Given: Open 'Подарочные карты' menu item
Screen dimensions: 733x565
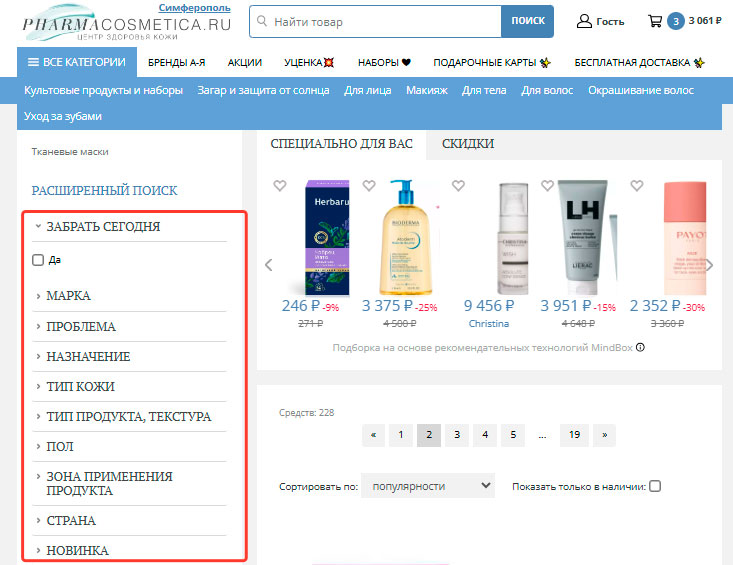Looking at the screenshot, I should 492,63.
